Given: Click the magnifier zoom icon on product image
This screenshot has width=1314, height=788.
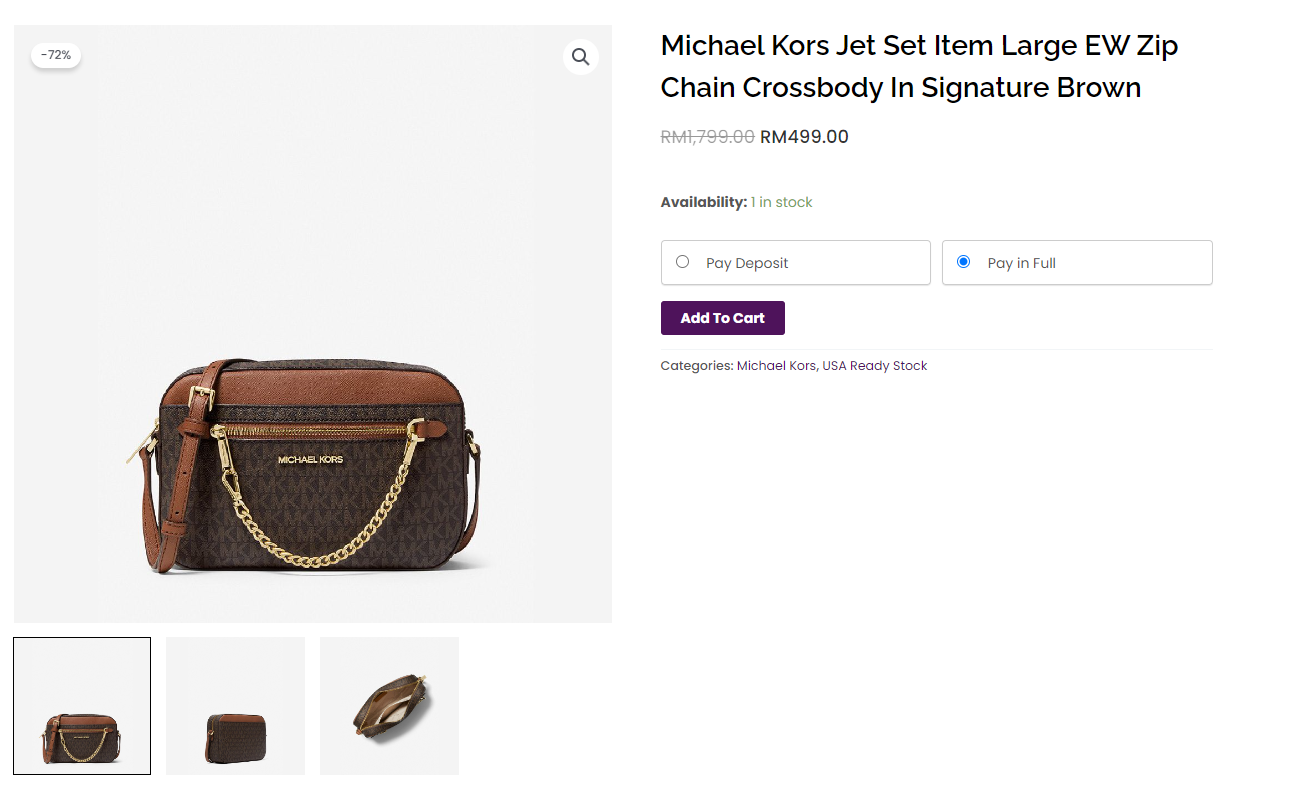Looking at the screenshot, I should pos(580,57).
